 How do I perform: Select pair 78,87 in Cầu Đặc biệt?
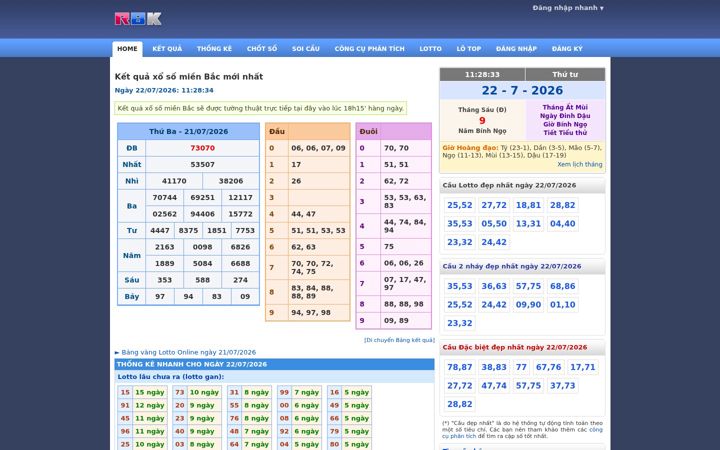coord(460,367)
